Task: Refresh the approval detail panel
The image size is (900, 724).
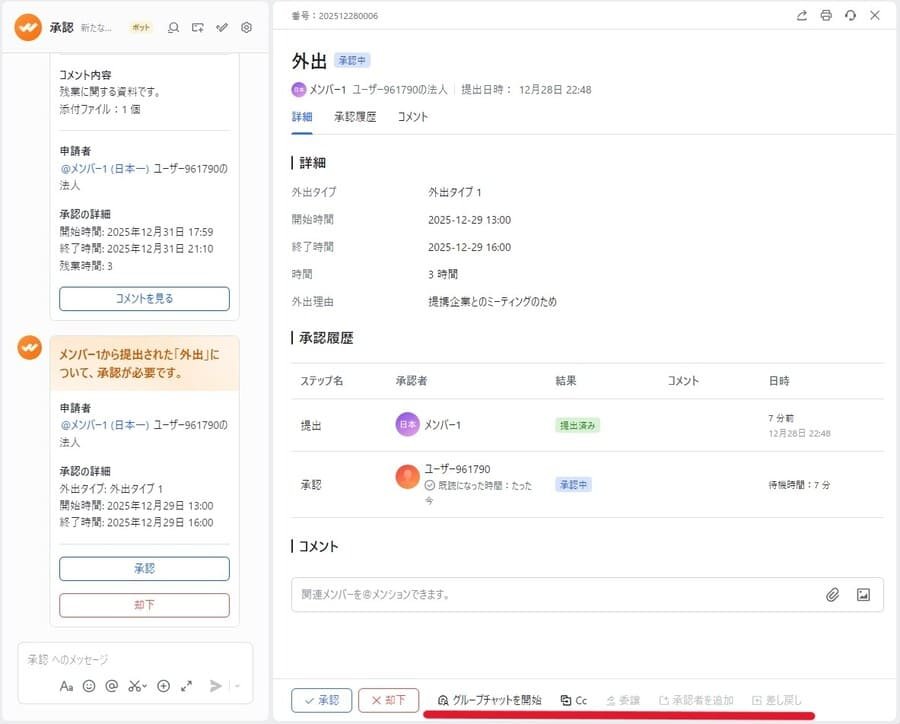Action: coord(851,16)
